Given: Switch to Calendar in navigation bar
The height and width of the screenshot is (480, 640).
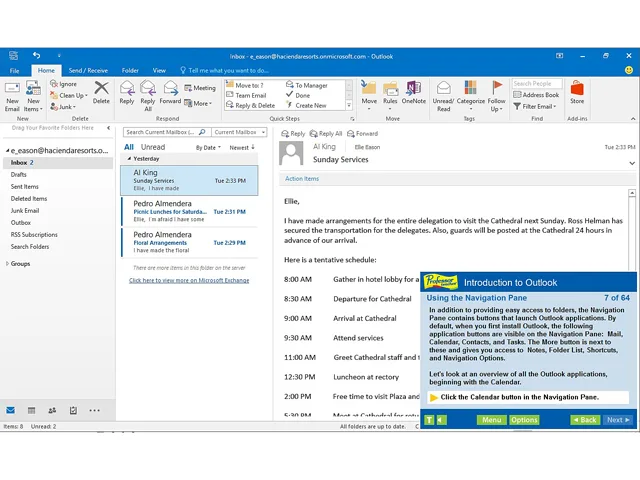Looking at the screenshot, I should (31, 410).
